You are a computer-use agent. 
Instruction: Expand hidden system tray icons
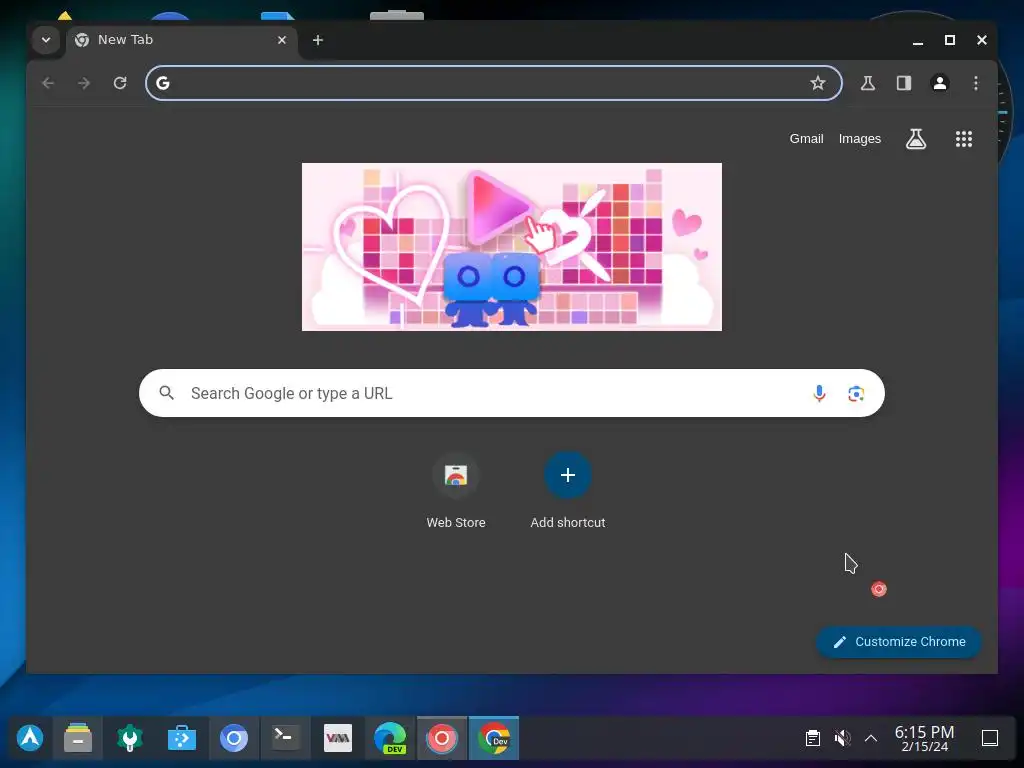pyautogui.click(x=871, y=738)
